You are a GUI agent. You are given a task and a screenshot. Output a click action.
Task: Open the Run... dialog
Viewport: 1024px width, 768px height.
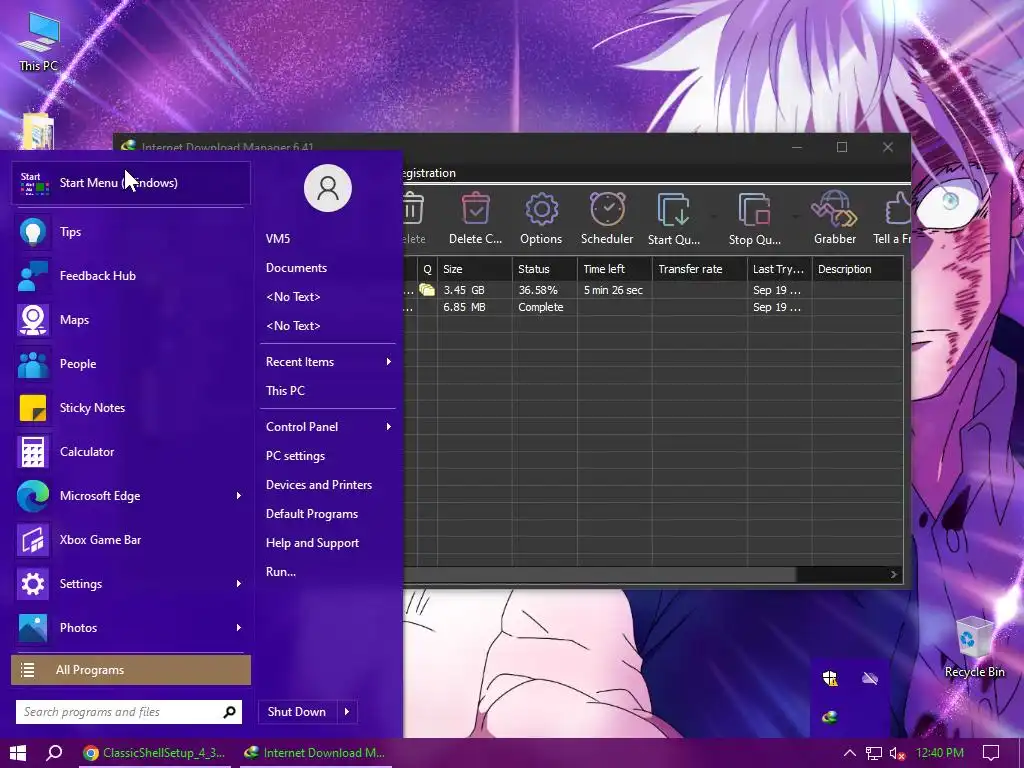point(328,571)
